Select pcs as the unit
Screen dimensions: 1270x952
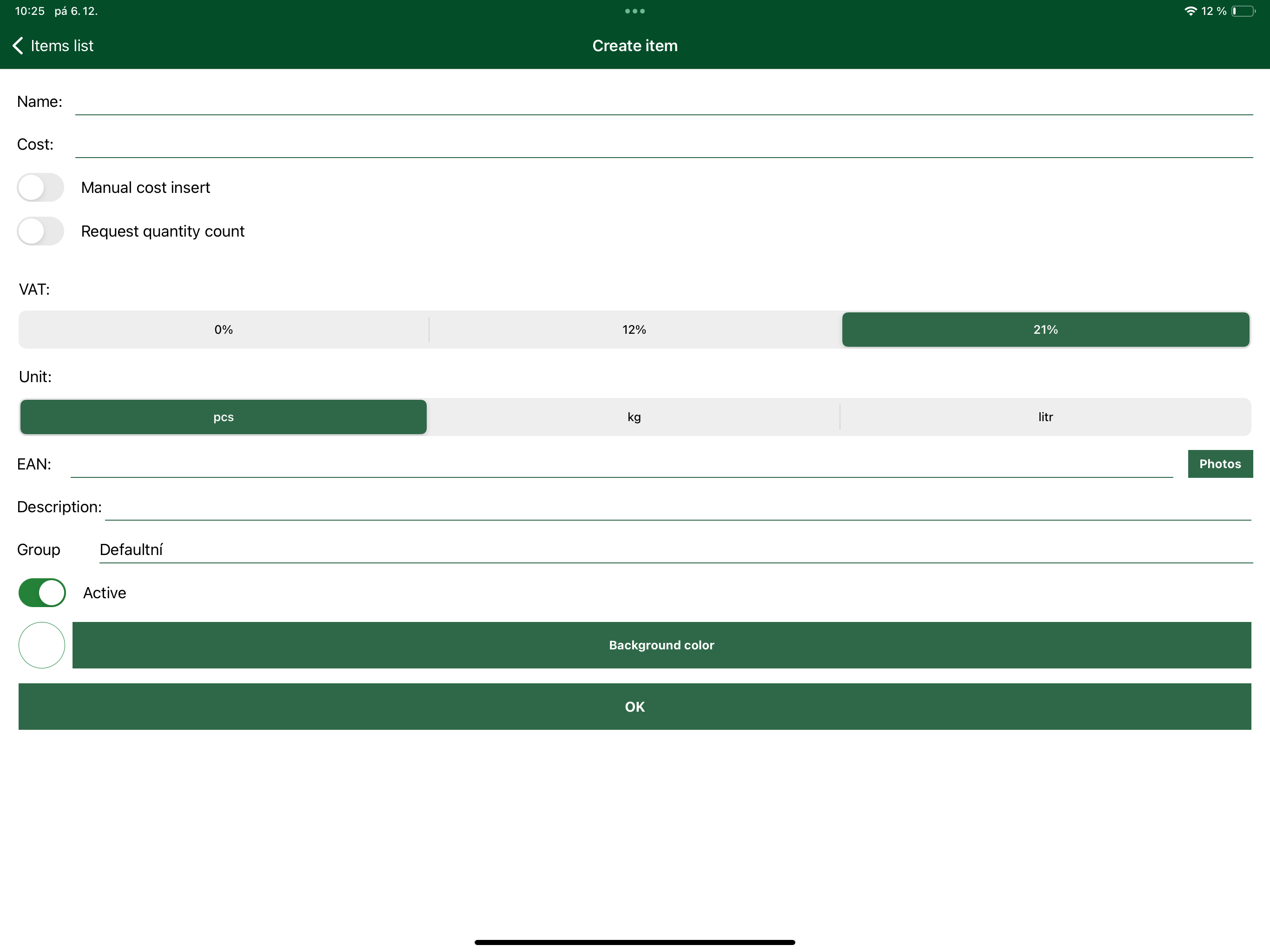(223, 417)
